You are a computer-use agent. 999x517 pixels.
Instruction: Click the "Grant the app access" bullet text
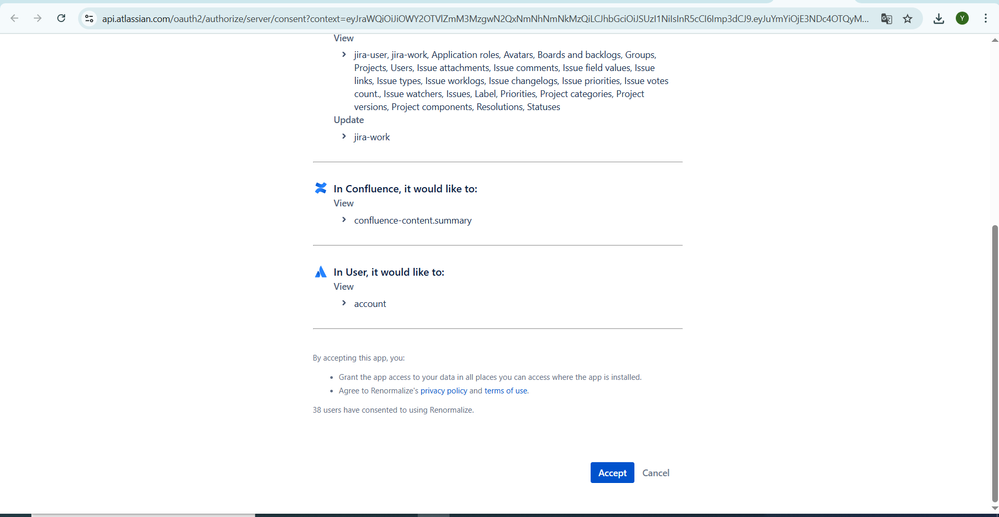490,377
